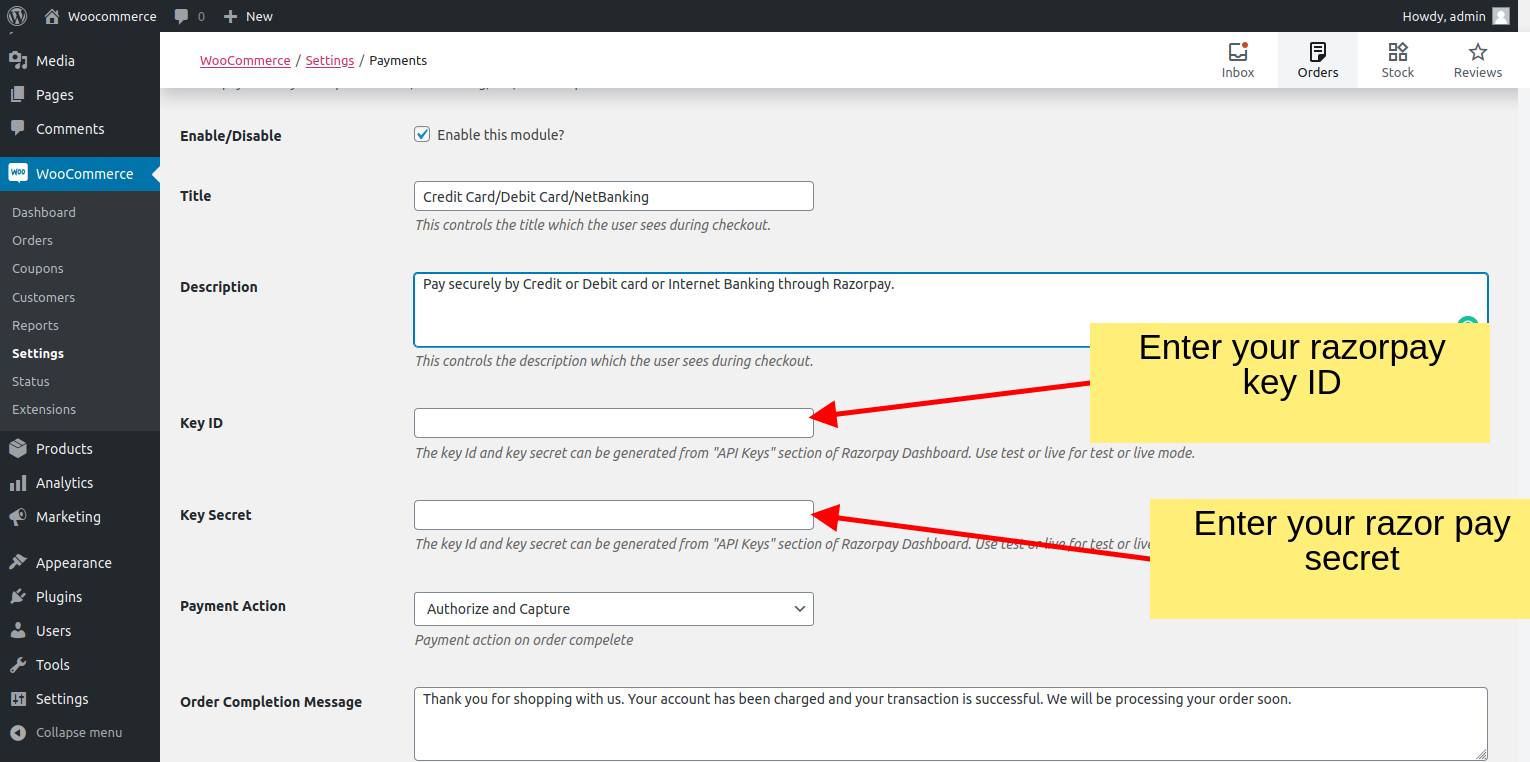Image resolution: width=1530 pixels, height=762 pixels.
Task: Click the Plugins plug icon
Action: point(18,597)
